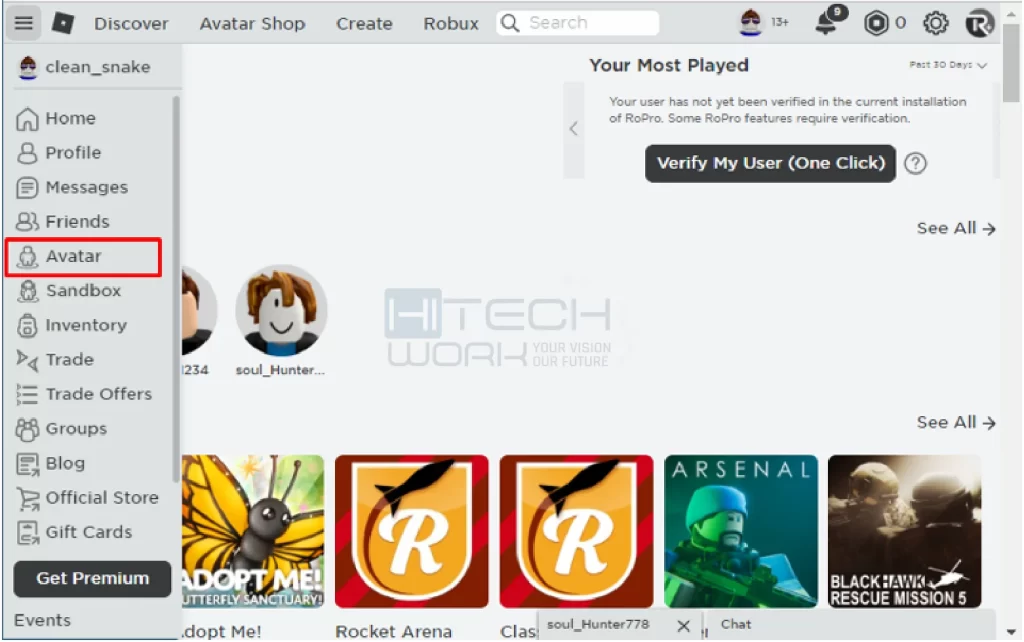Click the sidebar vertical scrollbar

click(x=176, y=287)
